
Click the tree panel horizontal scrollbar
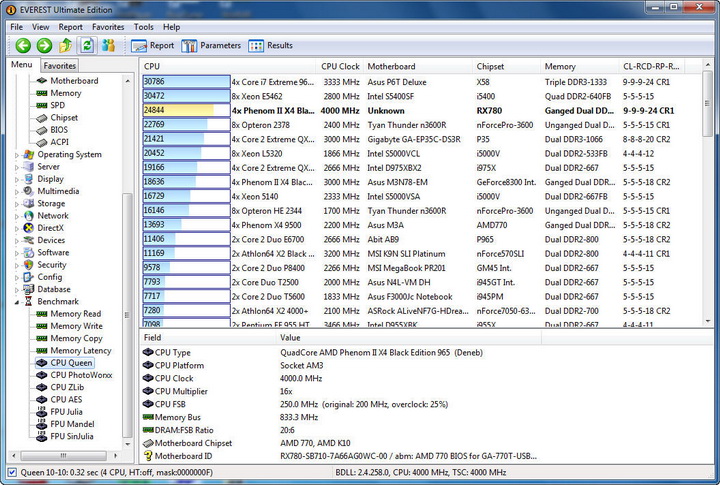[64, 456]
